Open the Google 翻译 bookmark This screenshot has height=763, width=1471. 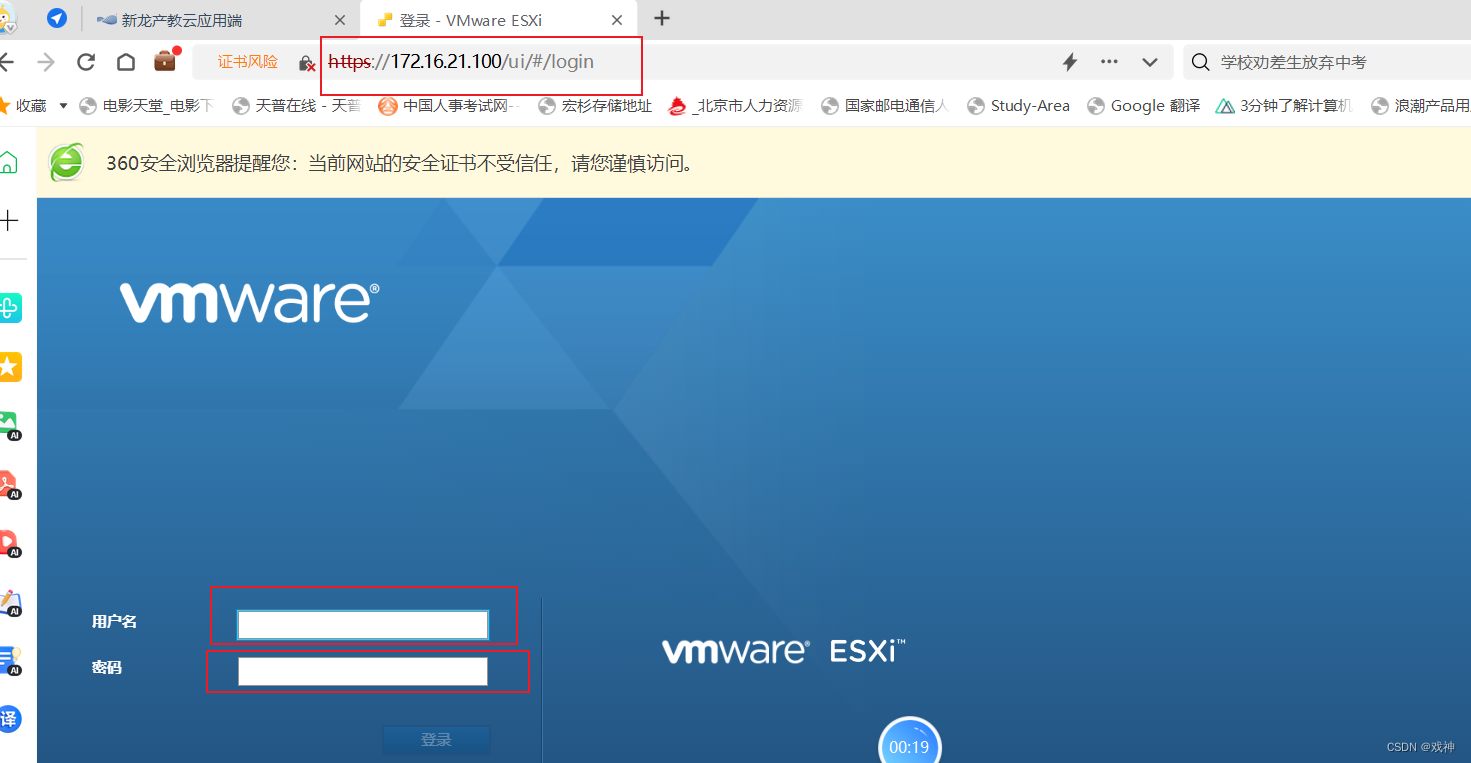click(1143, 106)
